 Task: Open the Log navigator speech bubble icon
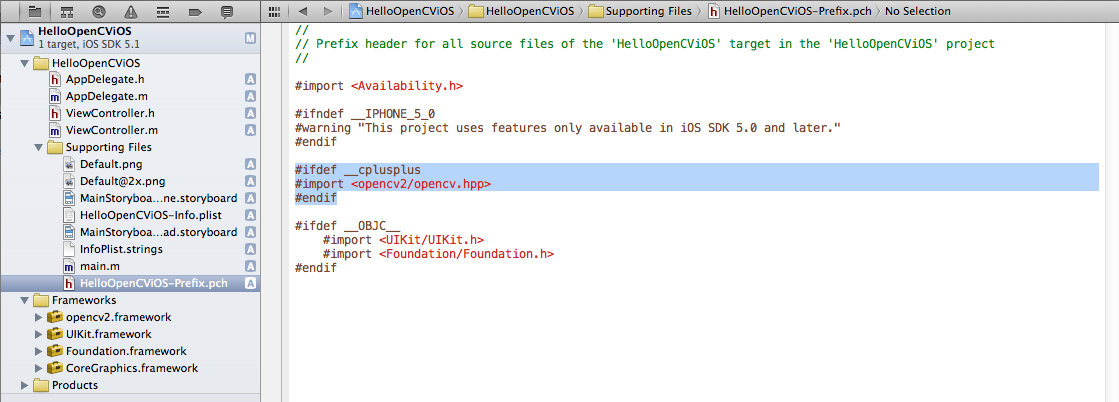(227, 12)
